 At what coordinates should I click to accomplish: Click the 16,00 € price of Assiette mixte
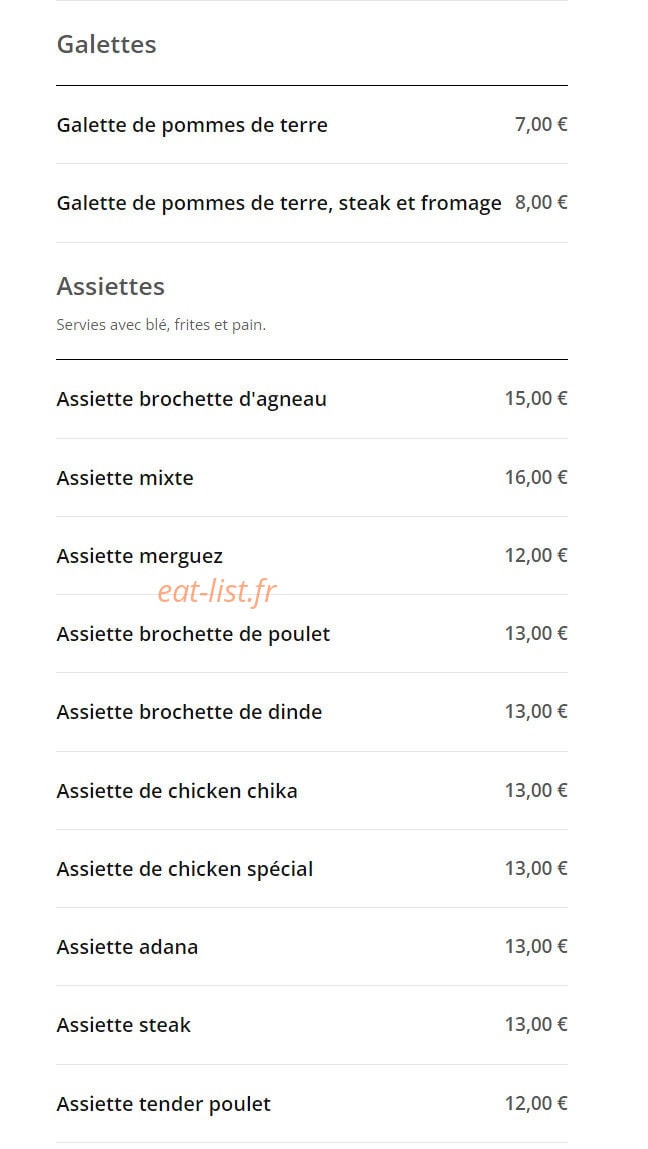[x=536, y=478]
